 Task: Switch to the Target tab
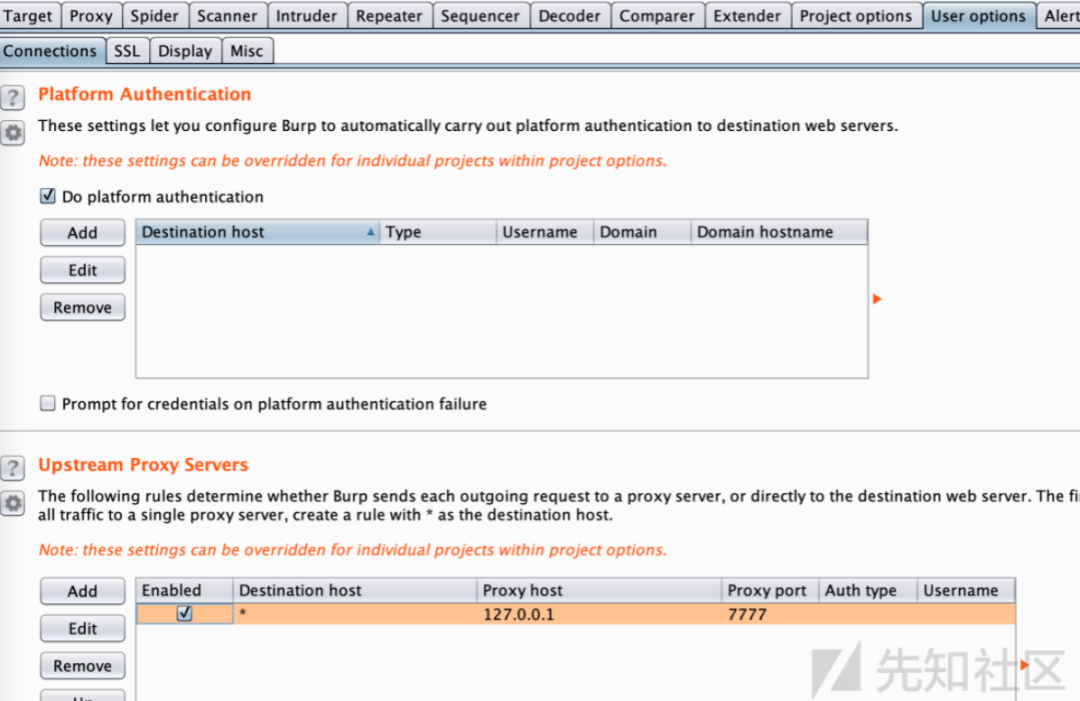[x=28, y=15]
